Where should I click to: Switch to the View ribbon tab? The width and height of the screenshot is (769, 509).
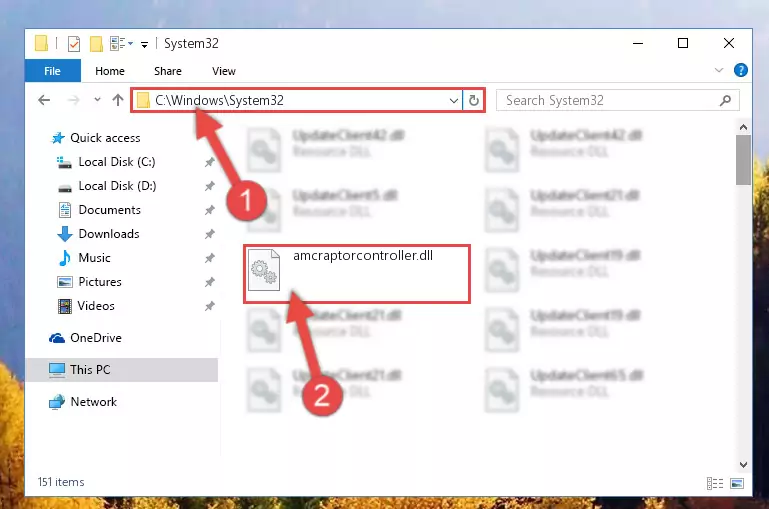click(224, 71)
